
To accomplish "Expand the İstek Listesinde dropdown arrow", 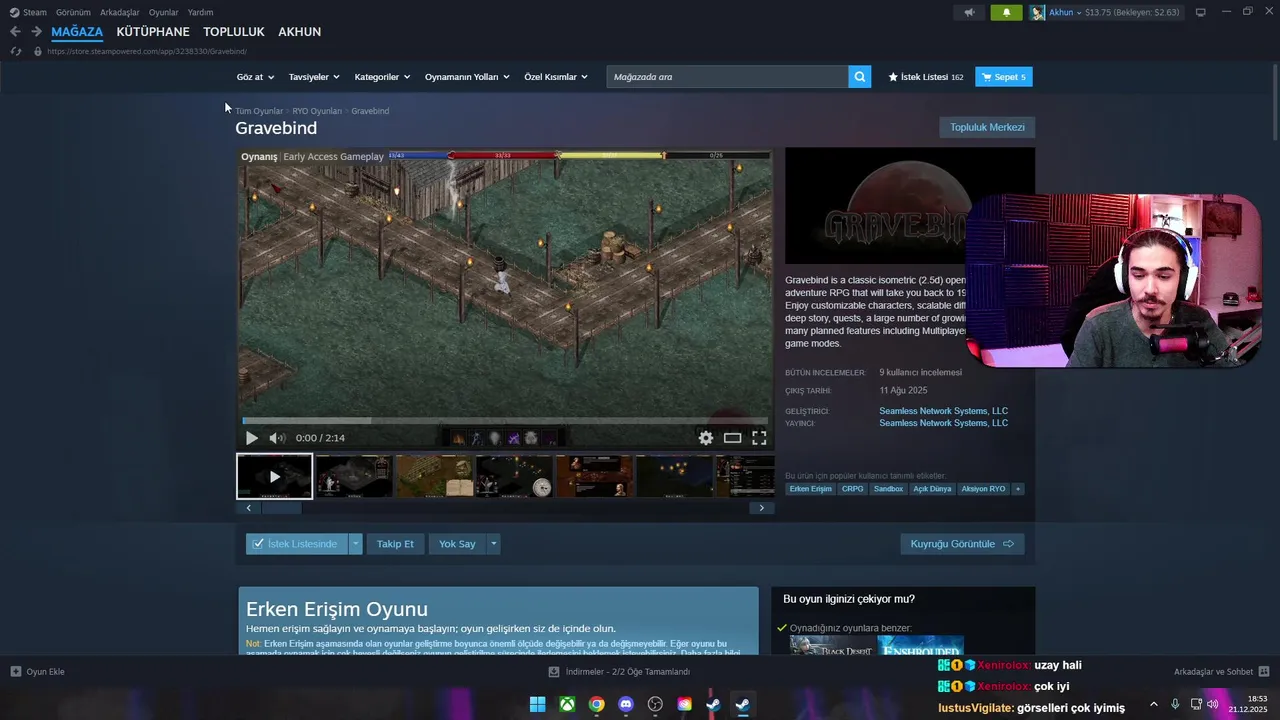I will [x=355, y=544].
